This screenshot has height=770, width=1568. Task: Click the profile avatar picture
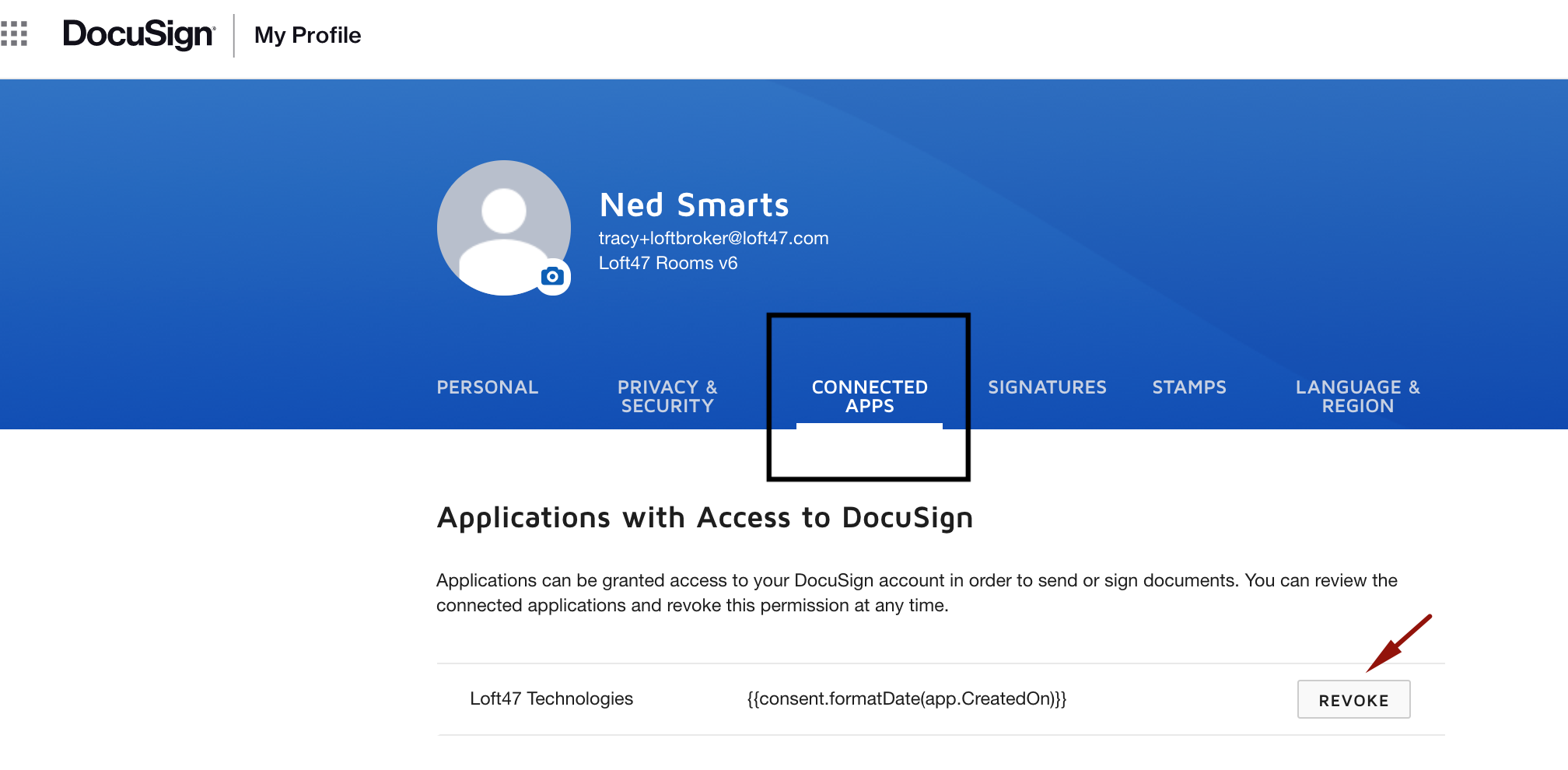click(x=503, y=227)
